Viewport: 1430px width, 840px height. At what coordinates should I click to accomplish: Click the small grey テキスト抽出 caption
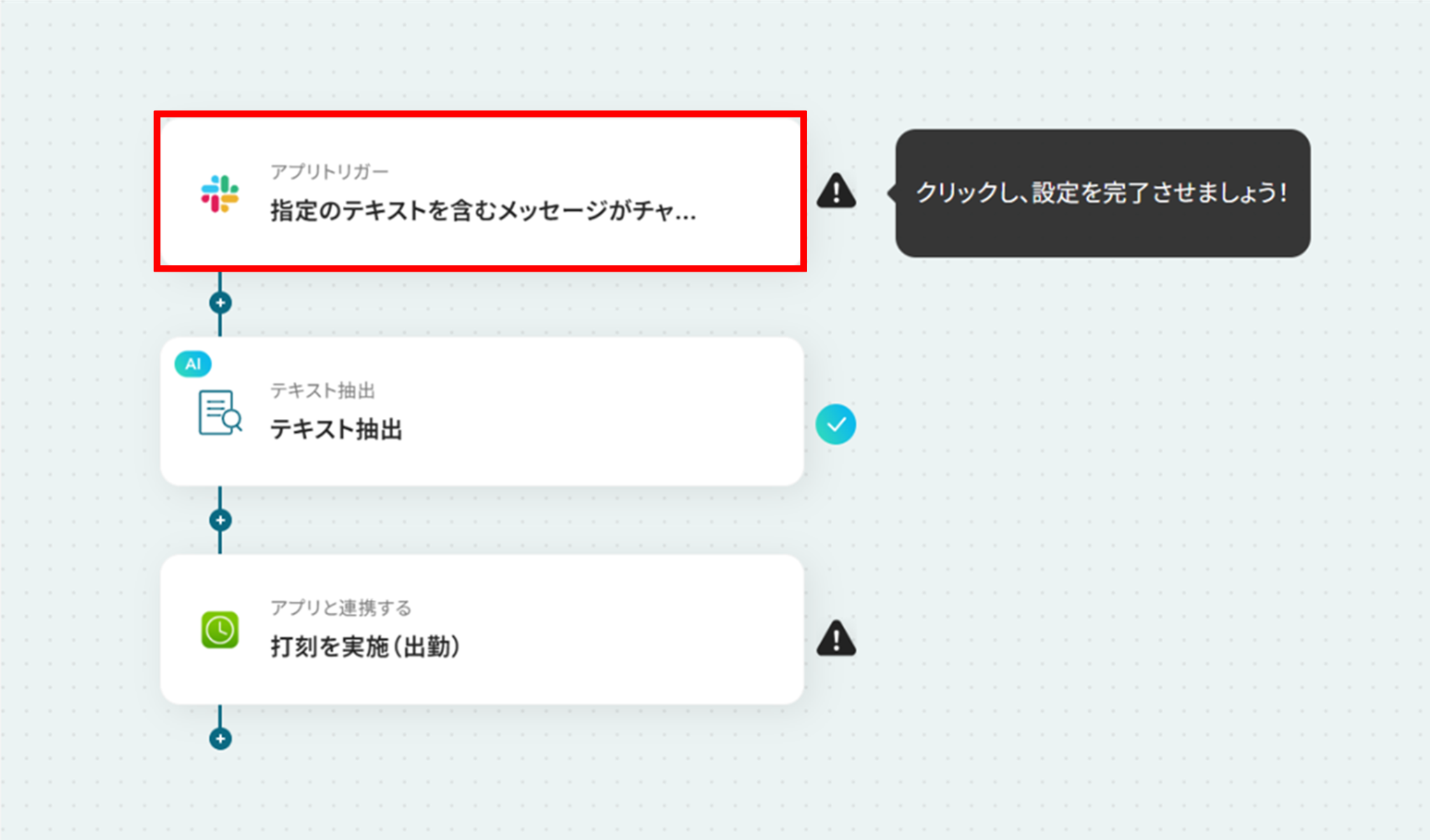(x=323, y=390)
